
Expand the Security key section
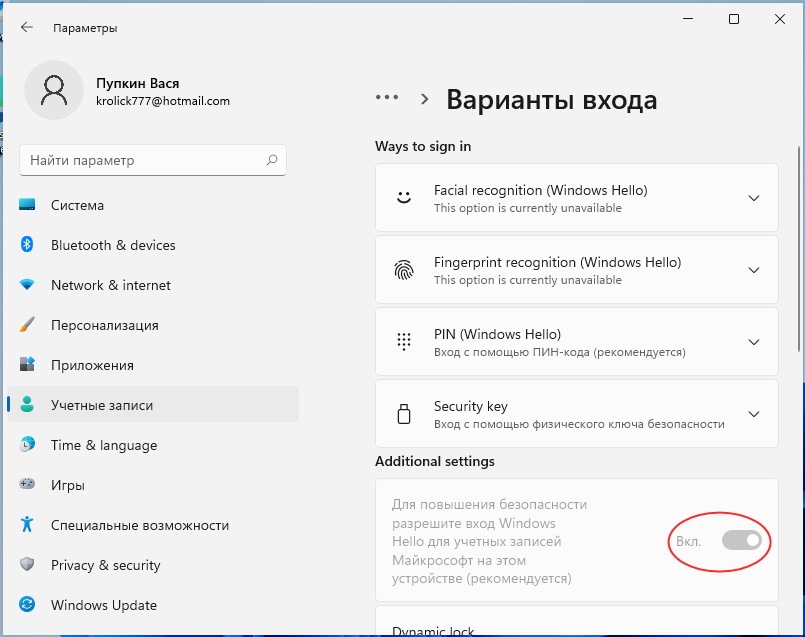[x=754, y=414]
